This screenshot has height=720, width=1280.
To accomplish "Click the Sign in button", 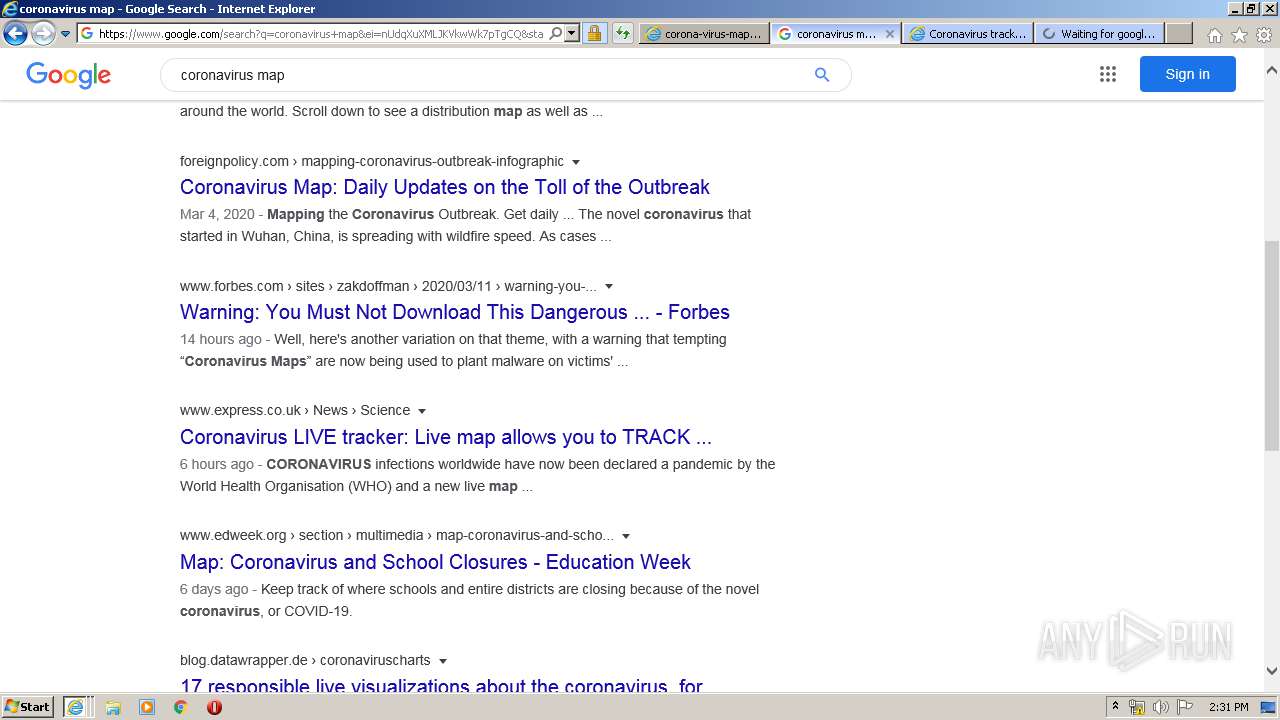I will point(1187,74).
